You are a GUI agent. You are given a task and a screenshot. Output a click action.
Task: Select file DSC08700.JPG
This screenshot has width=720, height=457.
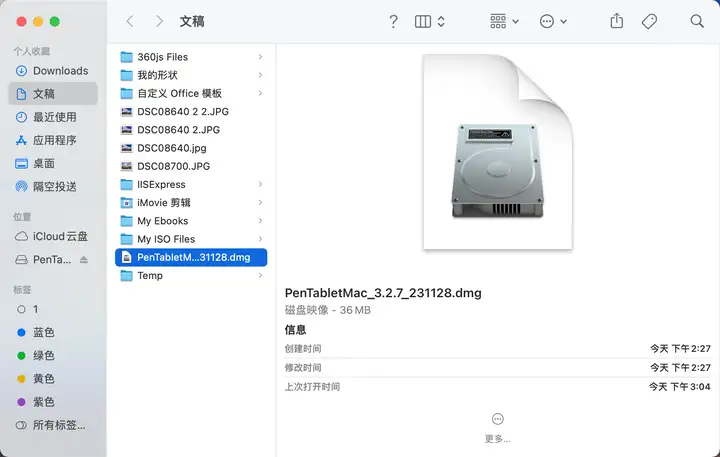click(x=191, y=166)
